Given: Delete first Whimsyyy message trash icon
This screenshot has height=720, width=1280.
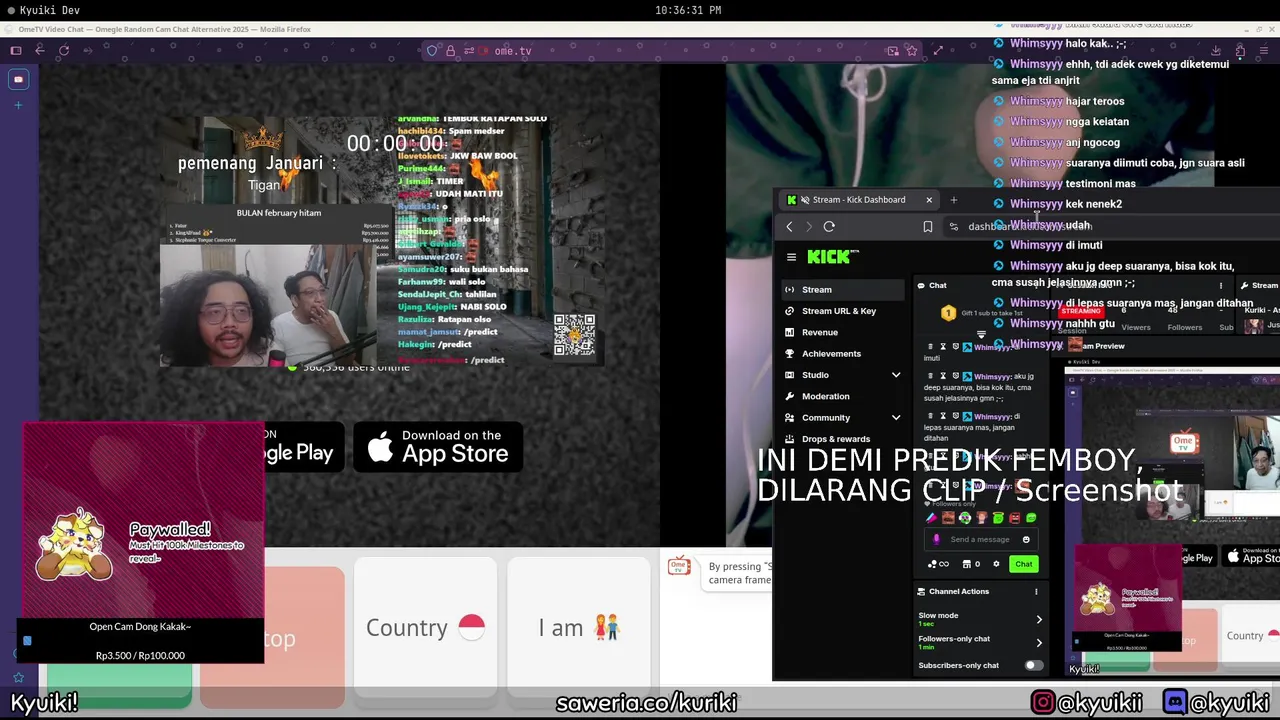Looking at the screenshot, I should click(931, 347).
